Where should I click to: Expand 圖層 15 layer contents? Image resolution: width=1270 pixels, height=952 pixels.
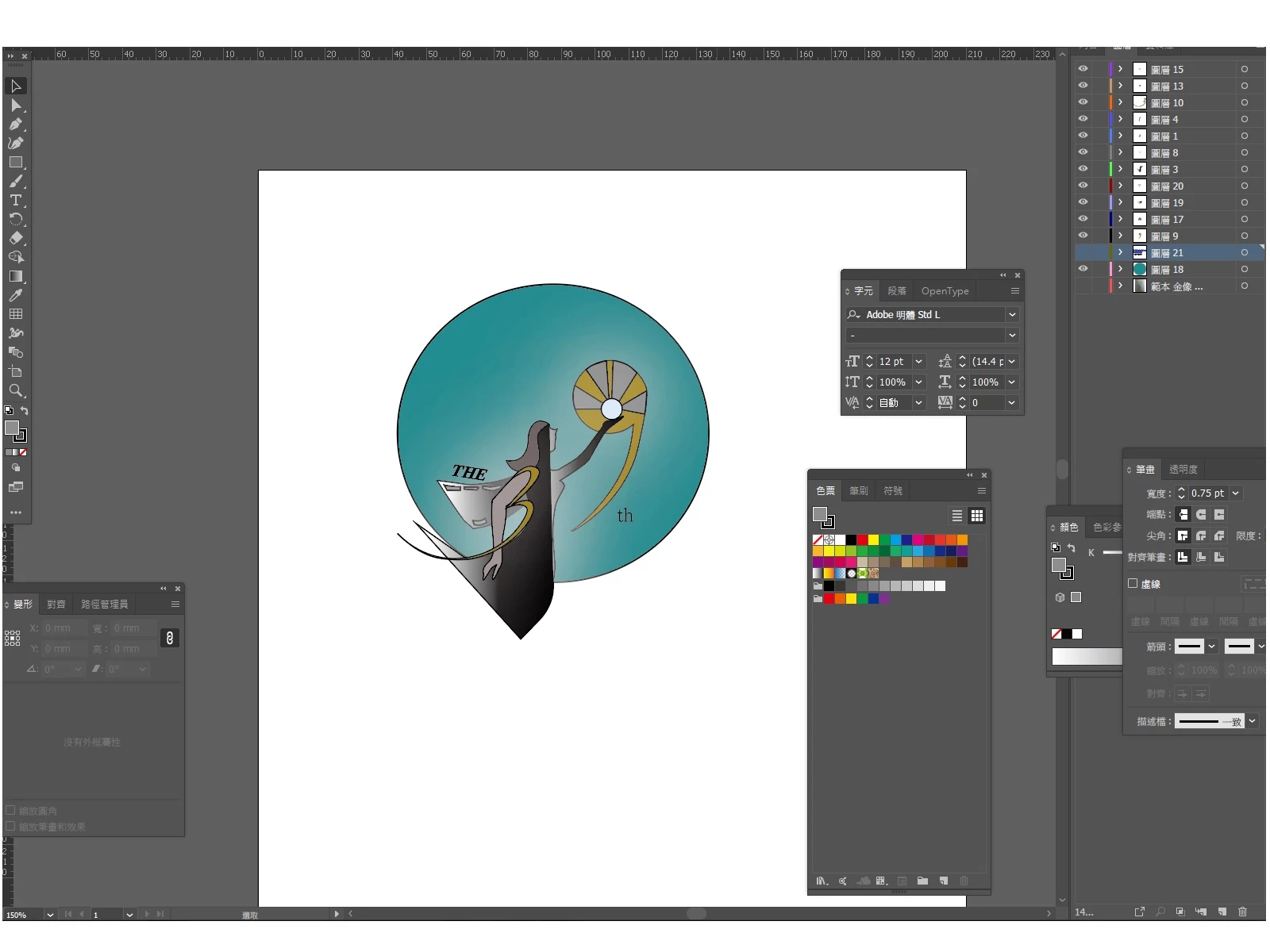(1120, 69)
